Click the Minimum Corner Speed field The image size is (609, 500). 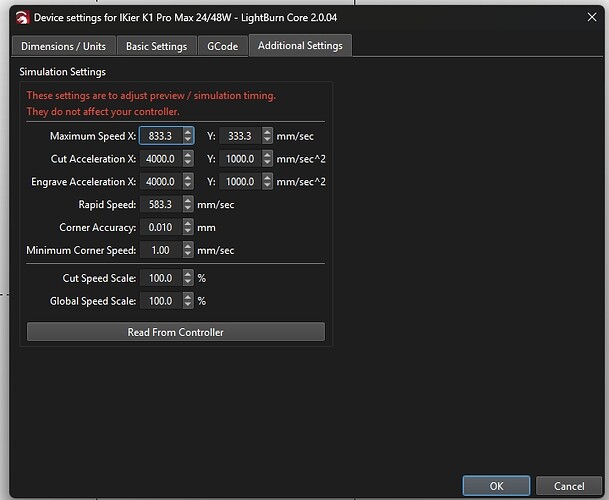(x=161, y=250)
